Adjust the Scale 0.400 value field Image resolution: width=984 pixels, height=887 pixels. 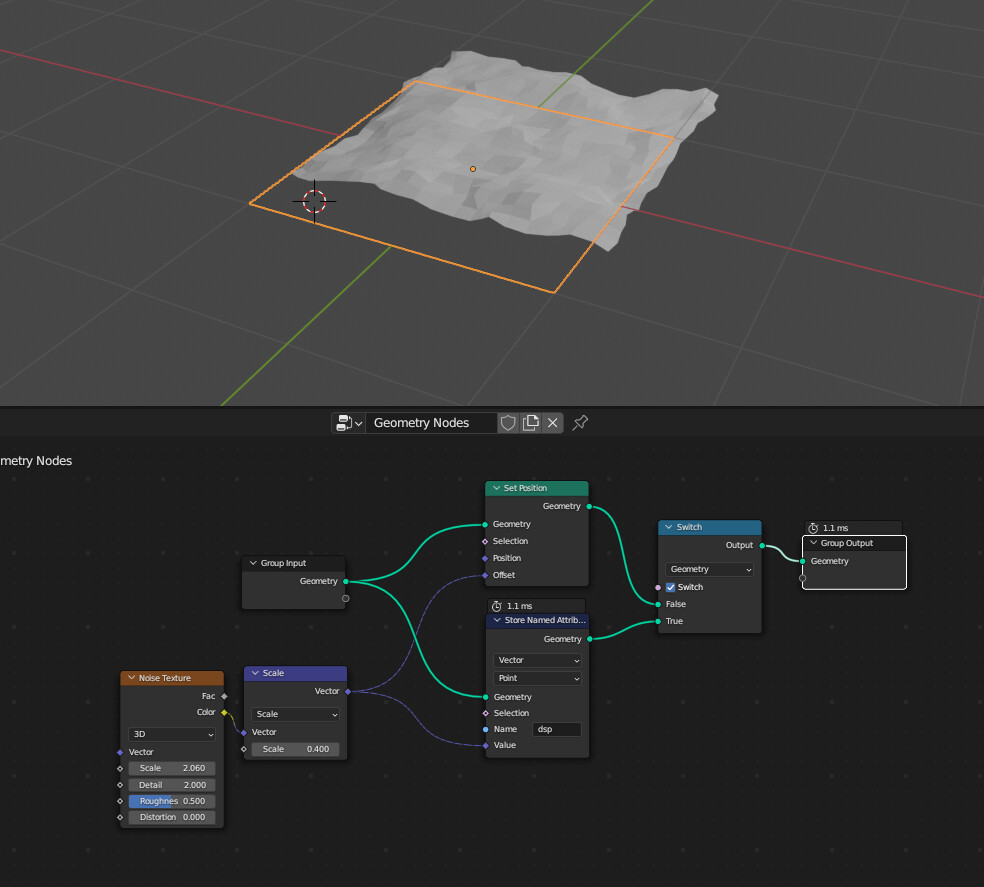(x=296, y=750)
